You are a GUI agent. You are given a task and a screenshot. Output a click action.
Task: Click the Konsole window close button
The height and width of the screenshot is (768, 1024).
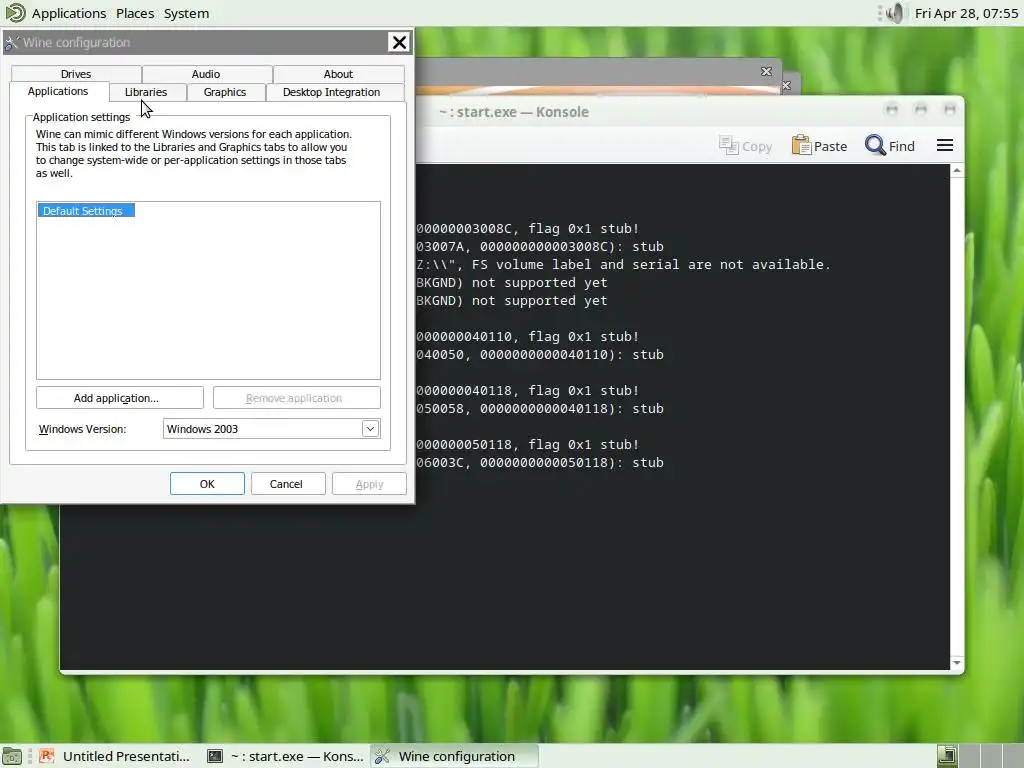950,109
